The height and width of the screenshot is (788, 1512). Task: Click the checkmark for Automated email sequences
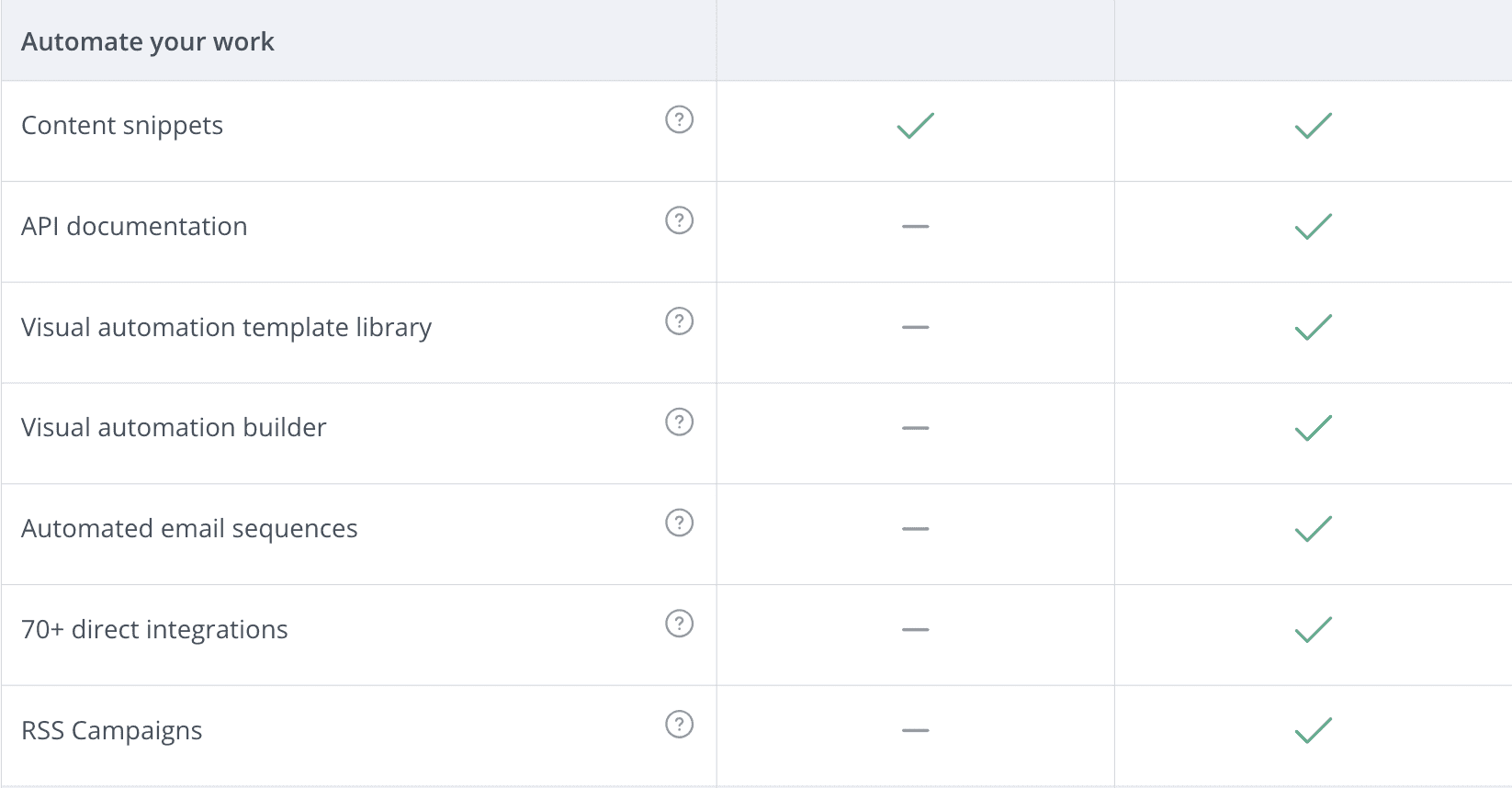(x=1313, y=529)
